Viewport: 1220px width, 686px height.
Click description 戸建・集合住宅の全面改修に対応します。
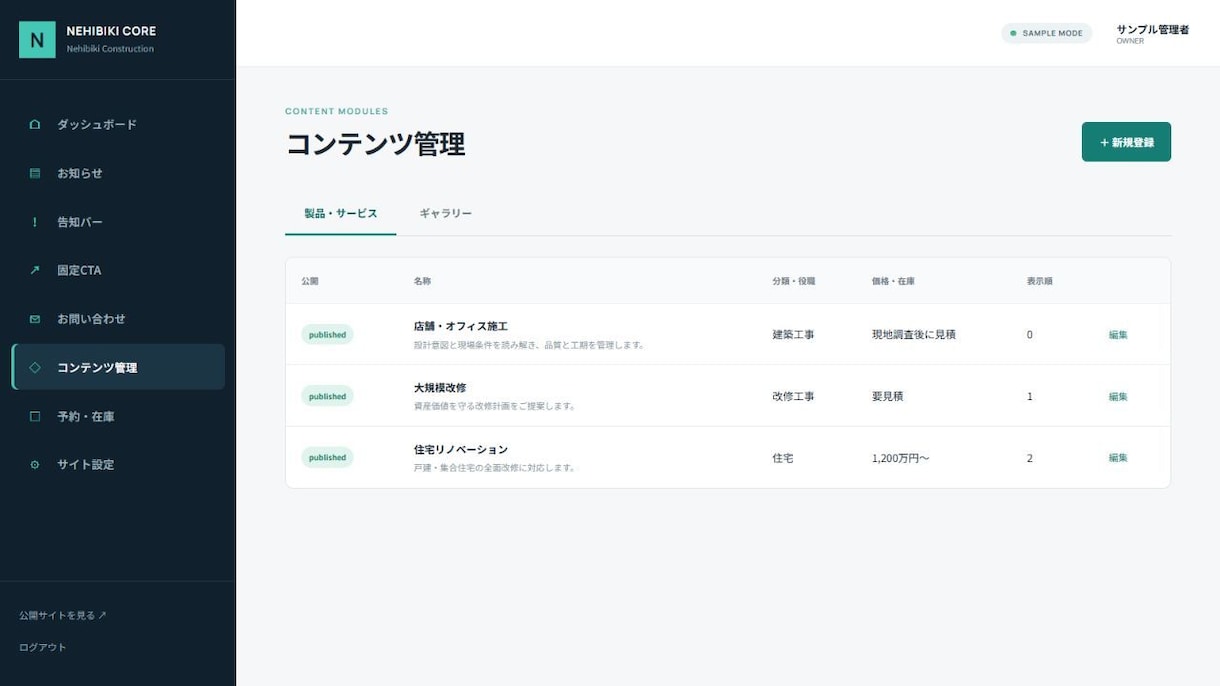click(495, 468)
